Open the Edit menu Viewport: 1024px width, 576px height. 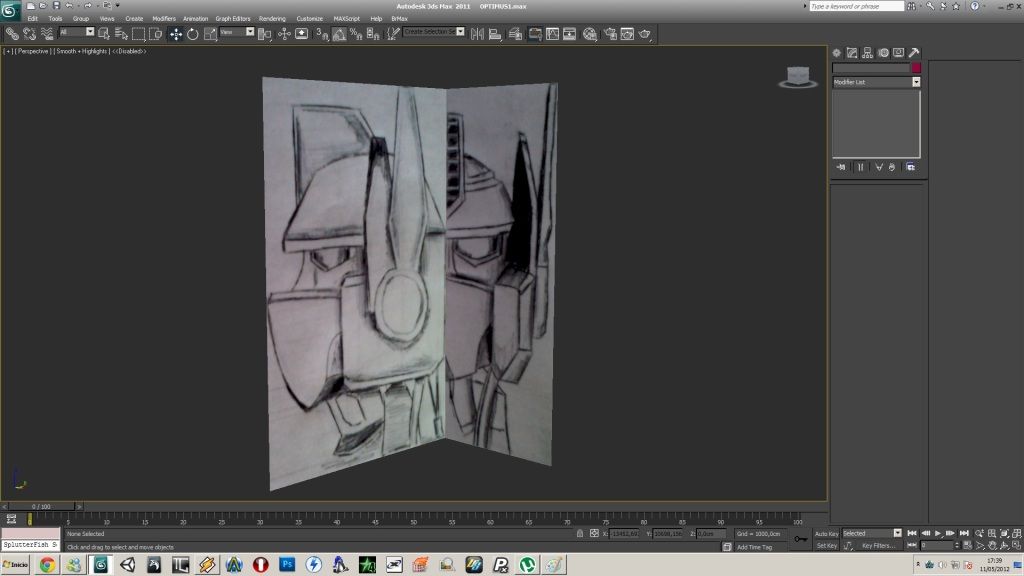pyautogui.click(x=33, y=18)
